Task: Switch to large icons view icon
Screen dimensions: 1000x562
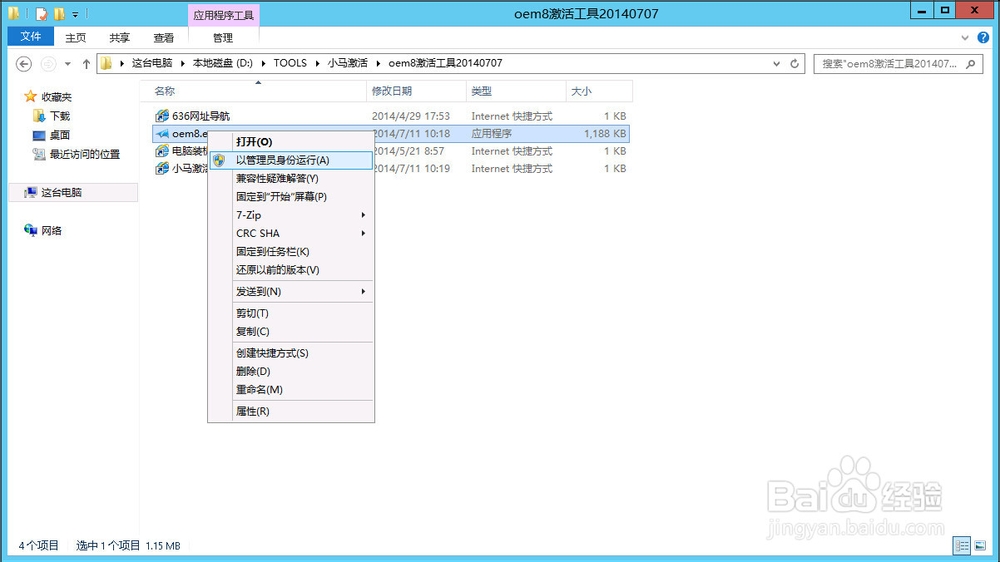Action: pos(980,546)
